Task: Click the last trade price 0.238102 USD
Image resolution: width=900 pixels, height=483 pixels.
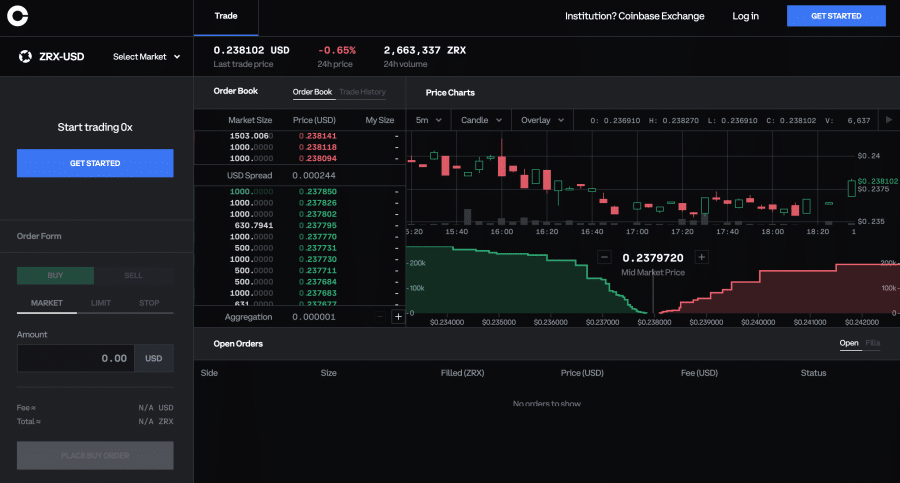Action: [251, 51]
